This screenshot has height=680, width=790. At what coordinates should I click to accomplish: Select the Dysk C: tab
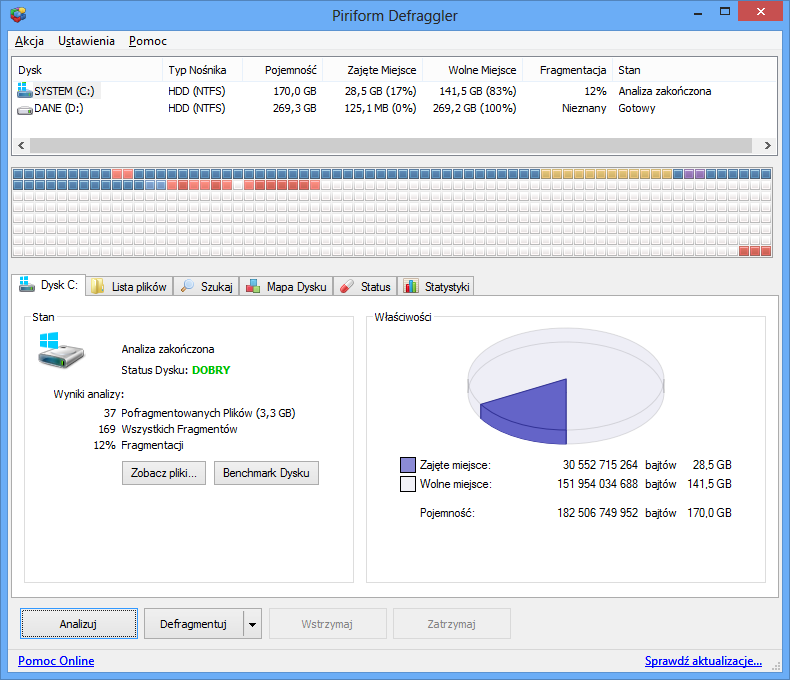pyautogui.click(x=48, y=285)
